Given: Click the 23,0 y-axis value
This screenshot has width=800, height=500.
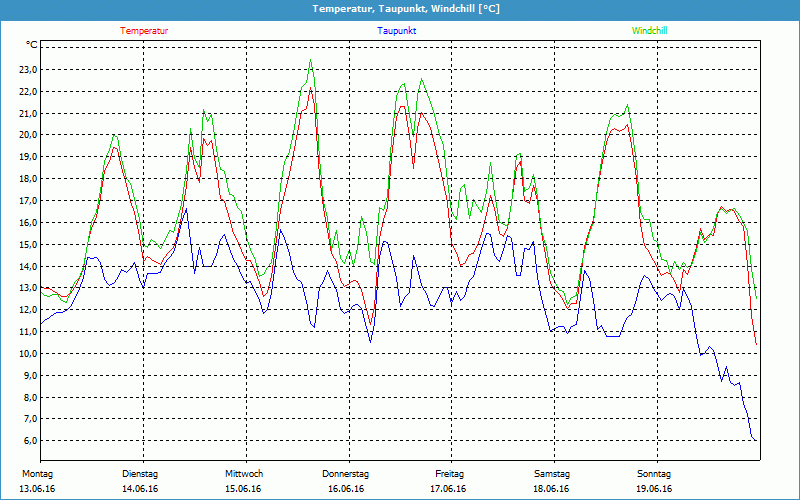Looking at the screenshot, I should pyautogui.click(x=28, y=70).
